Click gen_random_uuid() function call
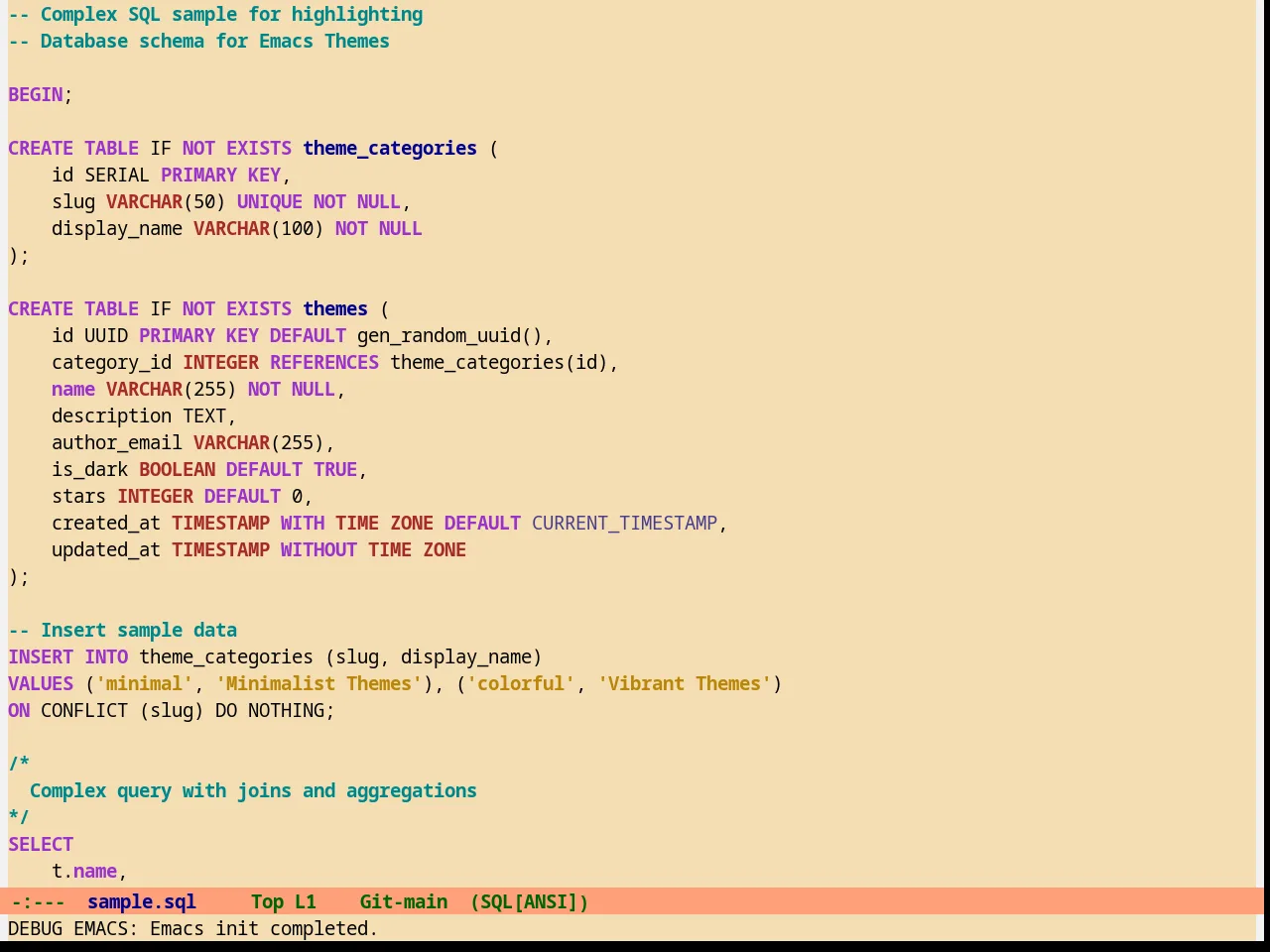 (449, 335)
